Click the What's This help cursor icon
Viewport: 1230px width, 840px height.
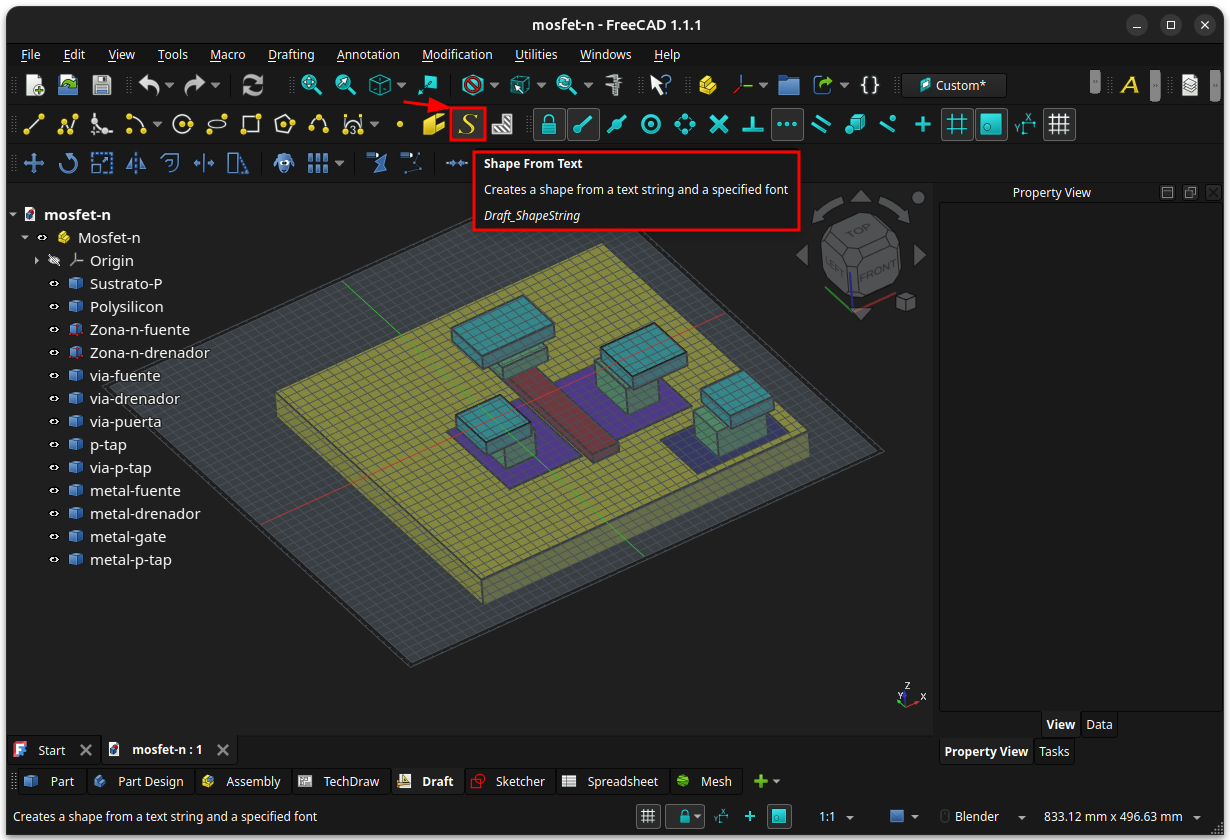point(660,85)
